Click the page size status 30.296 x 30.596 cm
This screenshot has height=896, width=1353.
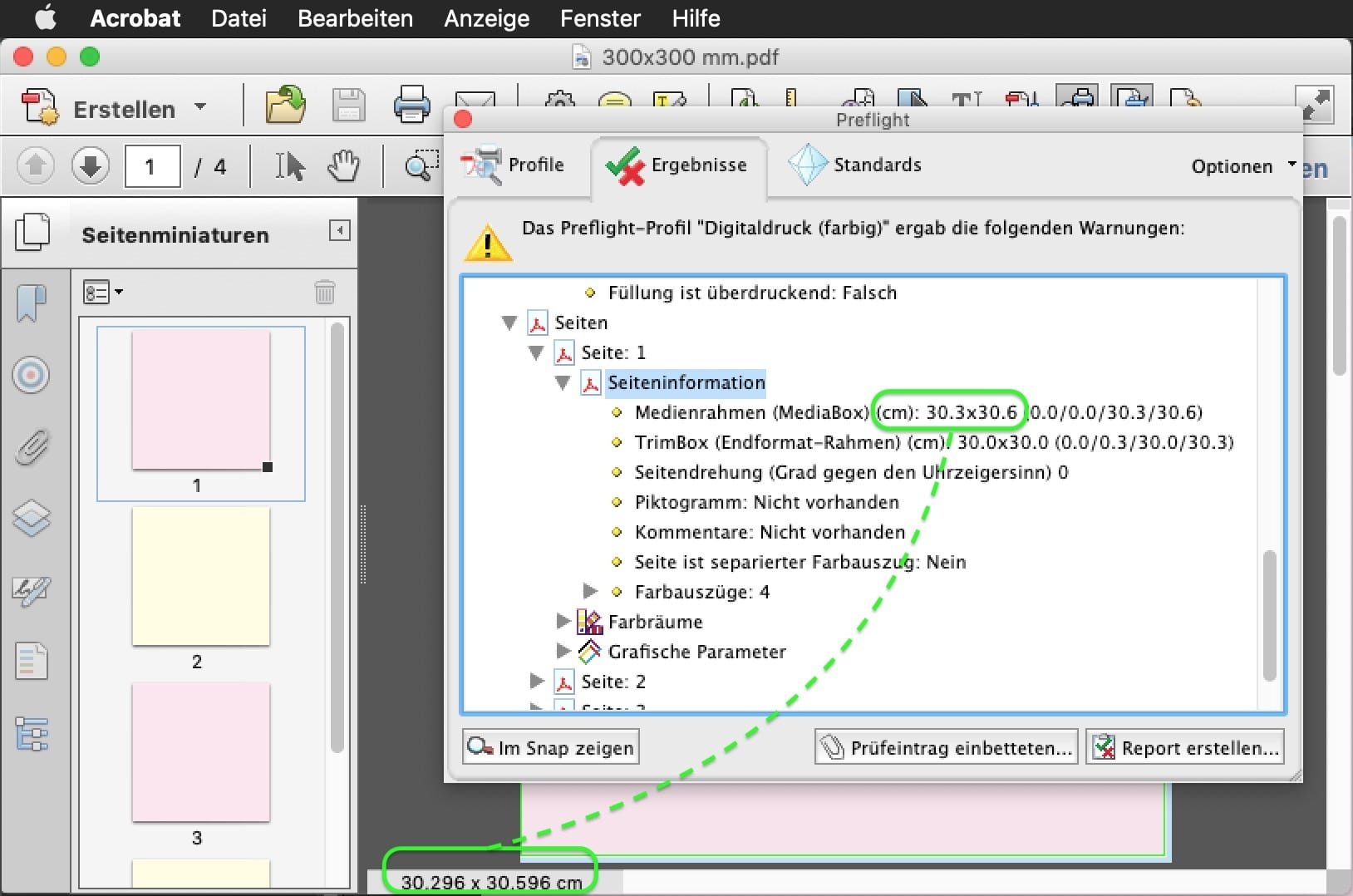click(x=491, y=882)
